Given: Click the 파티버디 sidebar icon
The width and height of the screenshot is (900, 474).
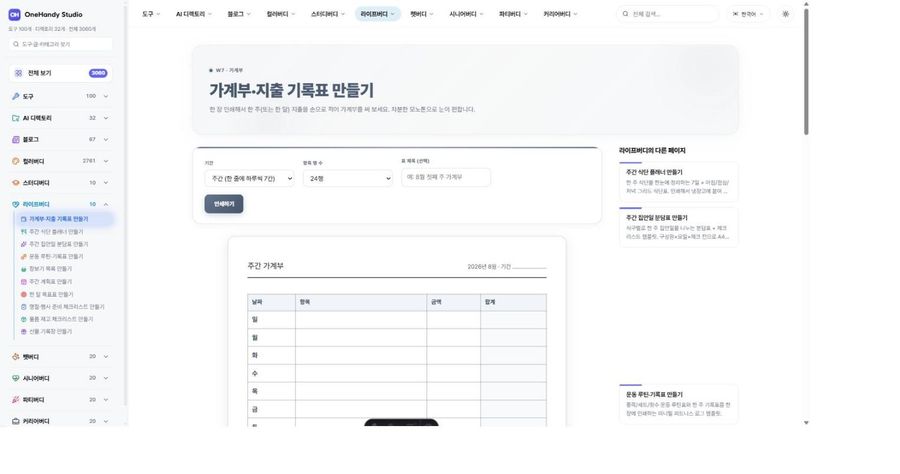Looking at the screenshot, I should point(15,400).
